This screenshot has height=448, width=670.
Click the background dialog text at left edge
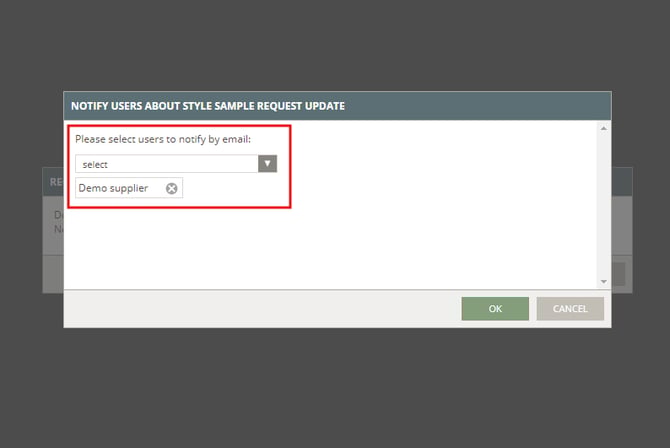pos(56,221)
